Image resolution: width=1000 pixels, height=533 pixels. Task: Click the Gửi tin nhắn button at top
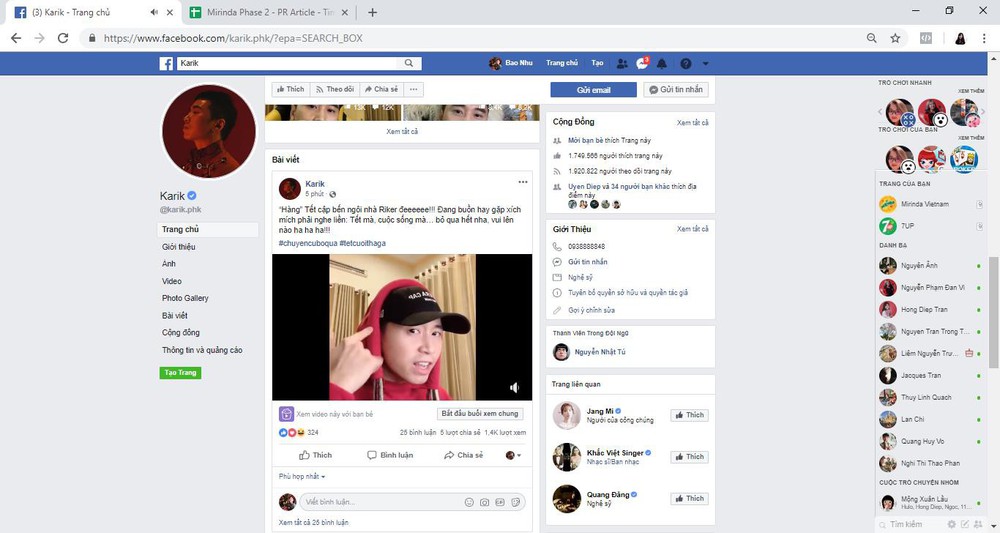(676, 90)
